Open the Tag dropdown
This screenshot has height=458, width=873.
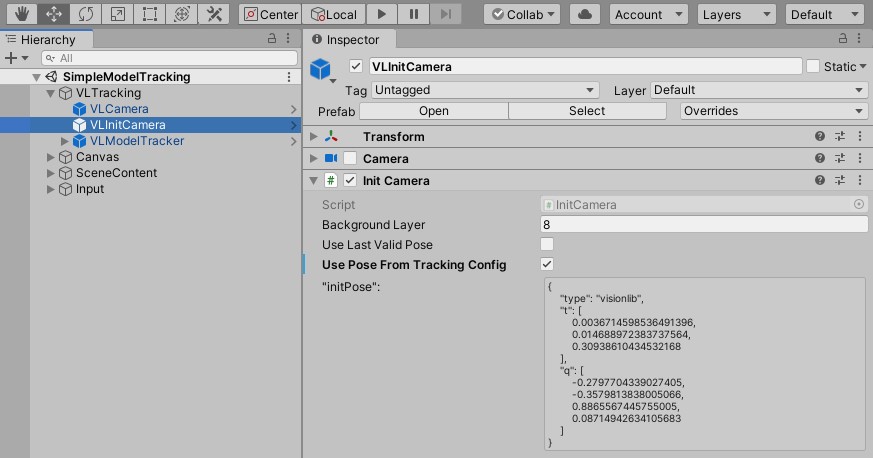(486, 90)
